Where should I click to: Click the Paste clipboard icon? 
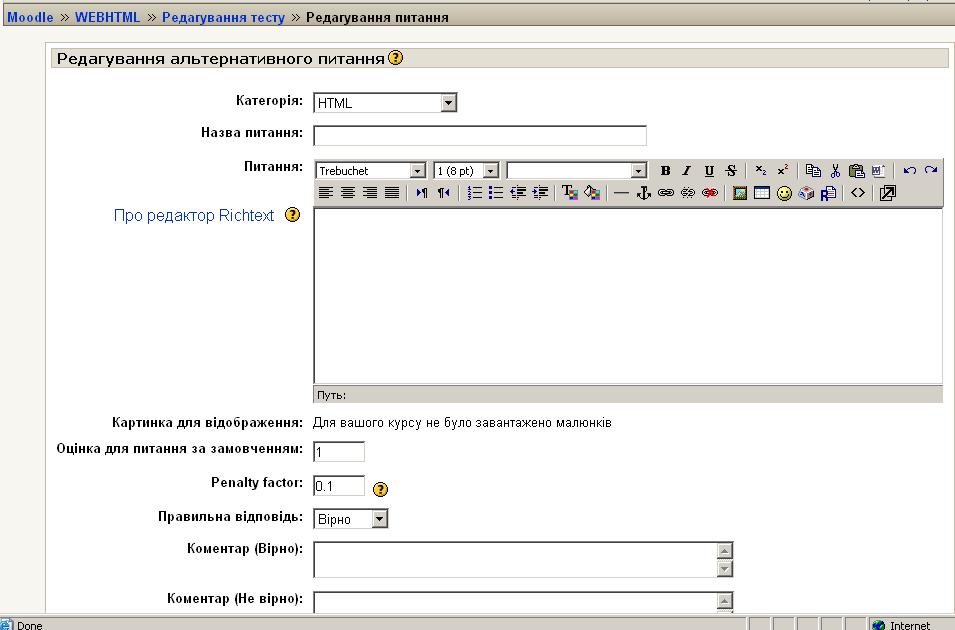856,171
